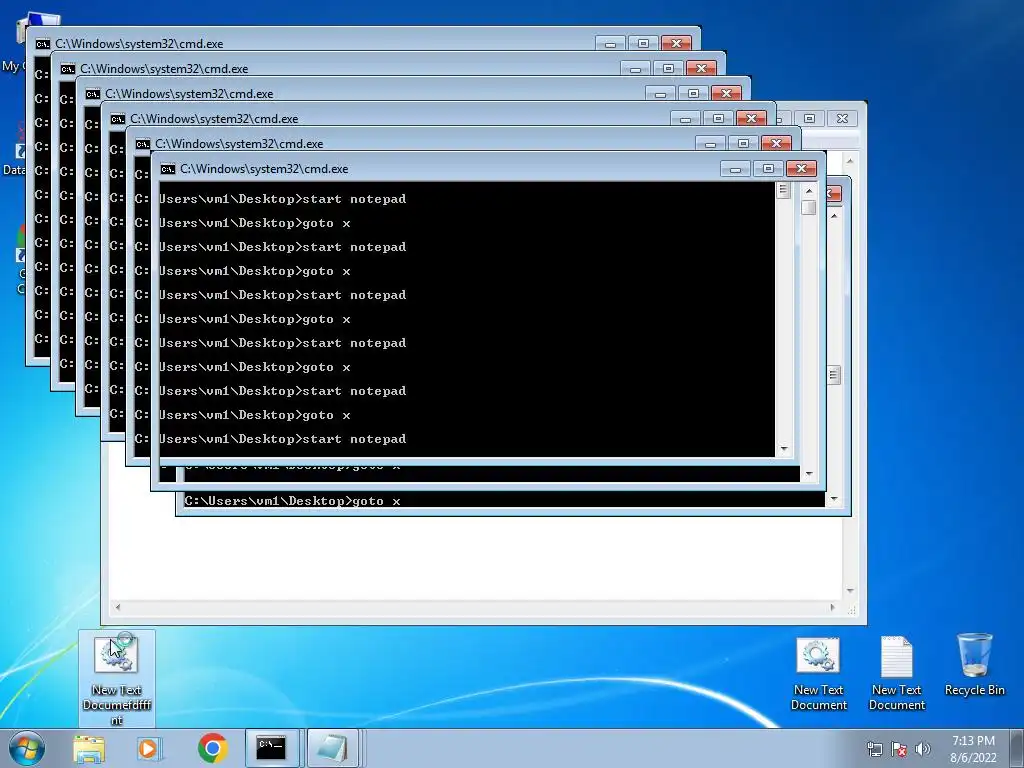Click scroll-up arrow of the front cmd window
The width and height of the screenshot is (1024, 768).
pos(808,191)
